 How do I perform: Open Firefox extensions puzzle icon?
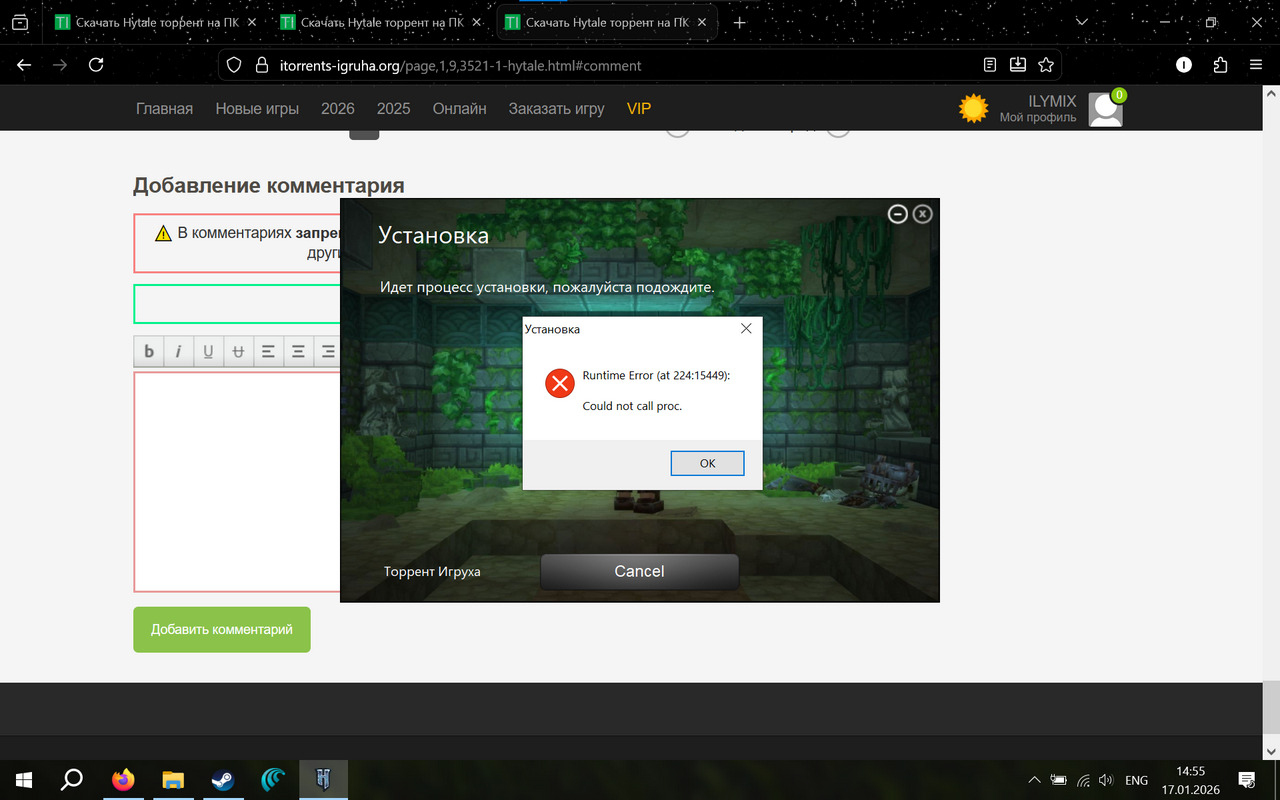(x=1220, y=65)
